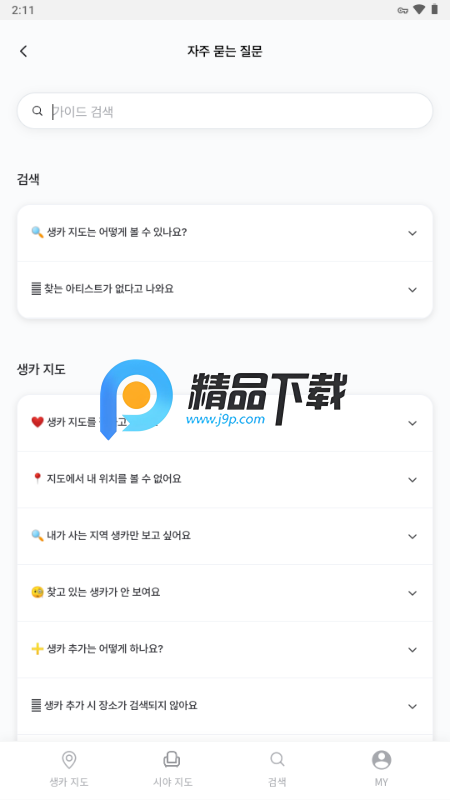The height and width of the screenshot is (800, 450).
Task: Open question '지도에서 내 위치를 볼 수 없어요'
Action: [225, 480]
